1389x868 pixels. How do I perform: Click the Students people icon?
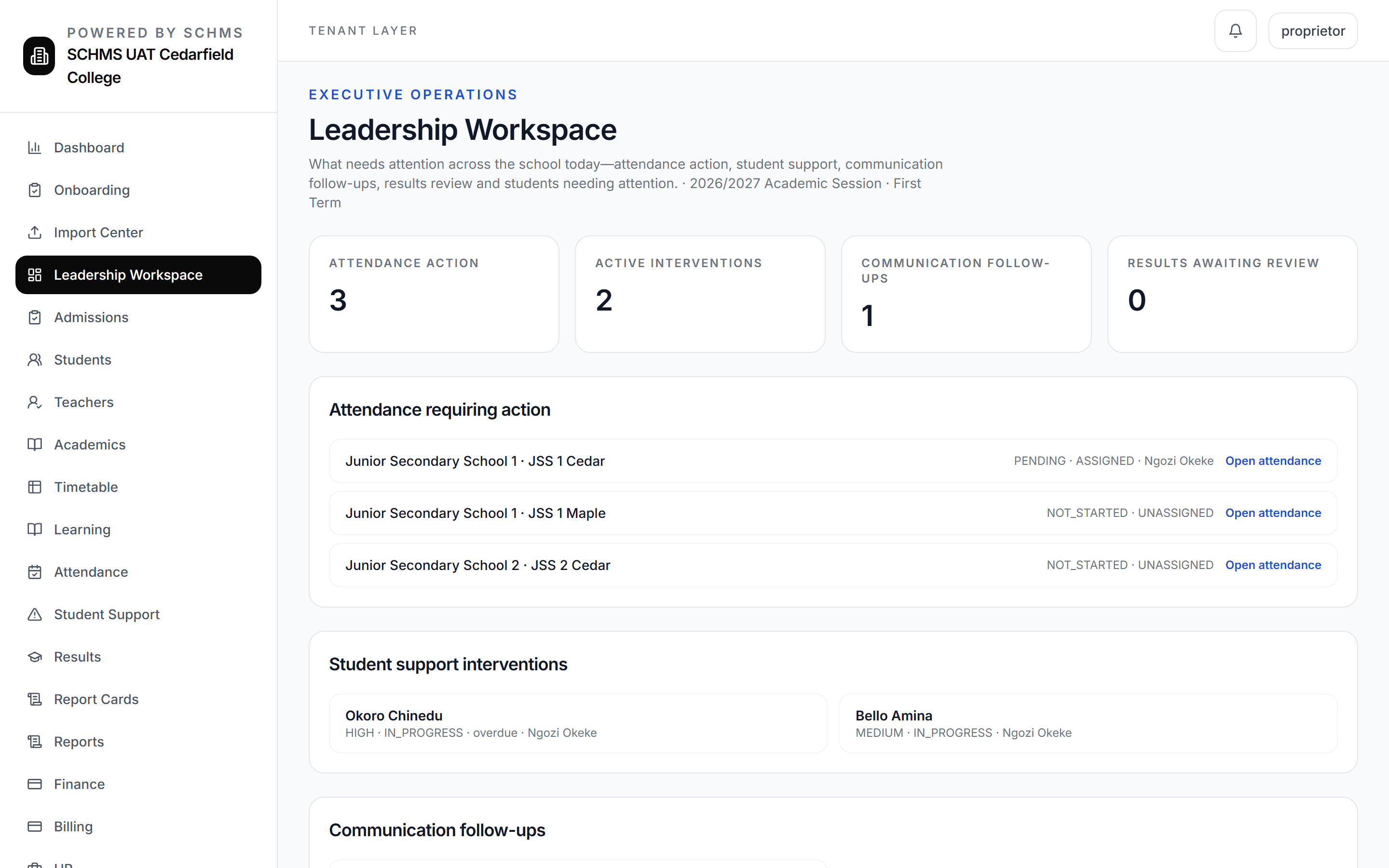click(34, 360)
